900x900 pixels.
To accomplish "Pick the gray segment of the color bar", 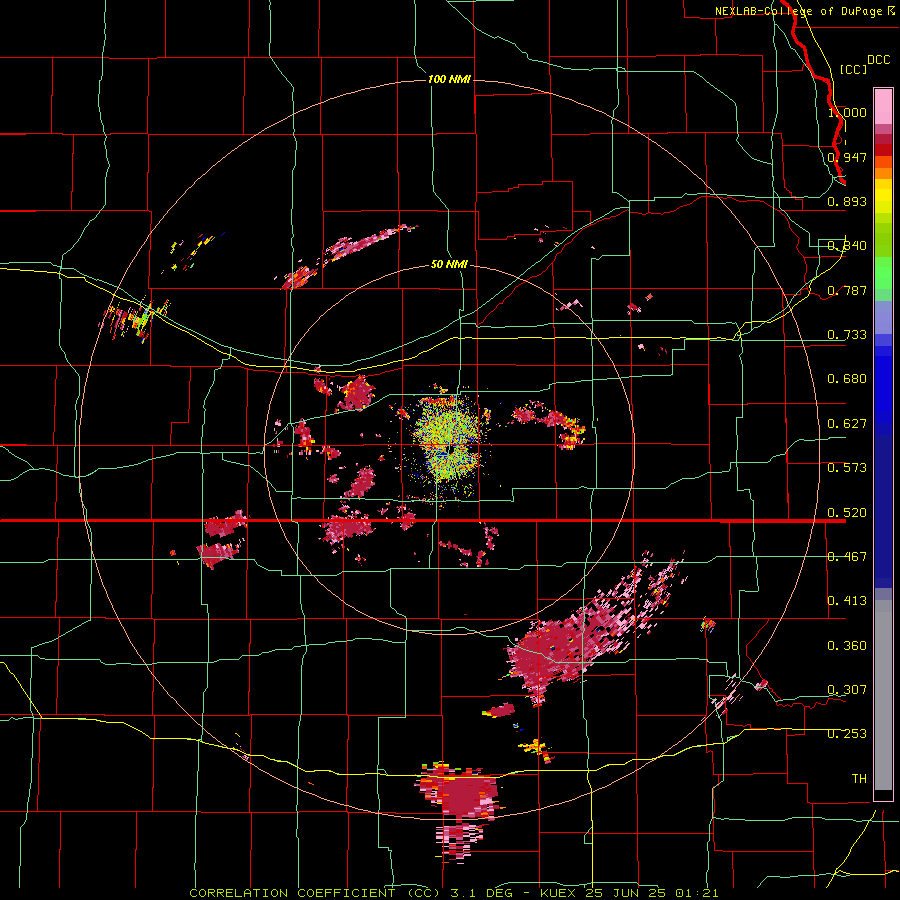I will (x=883, y=695).
